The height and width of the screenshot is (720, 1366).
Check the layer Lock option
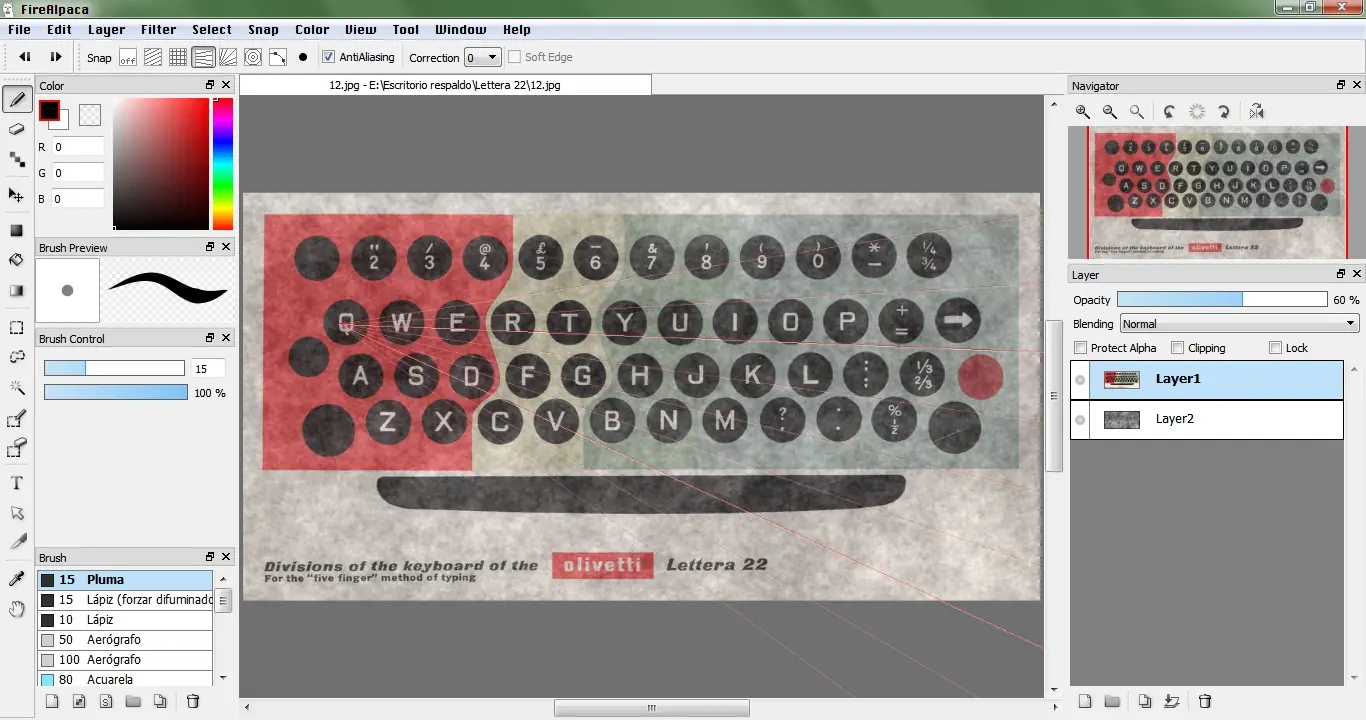(1275, 348)
